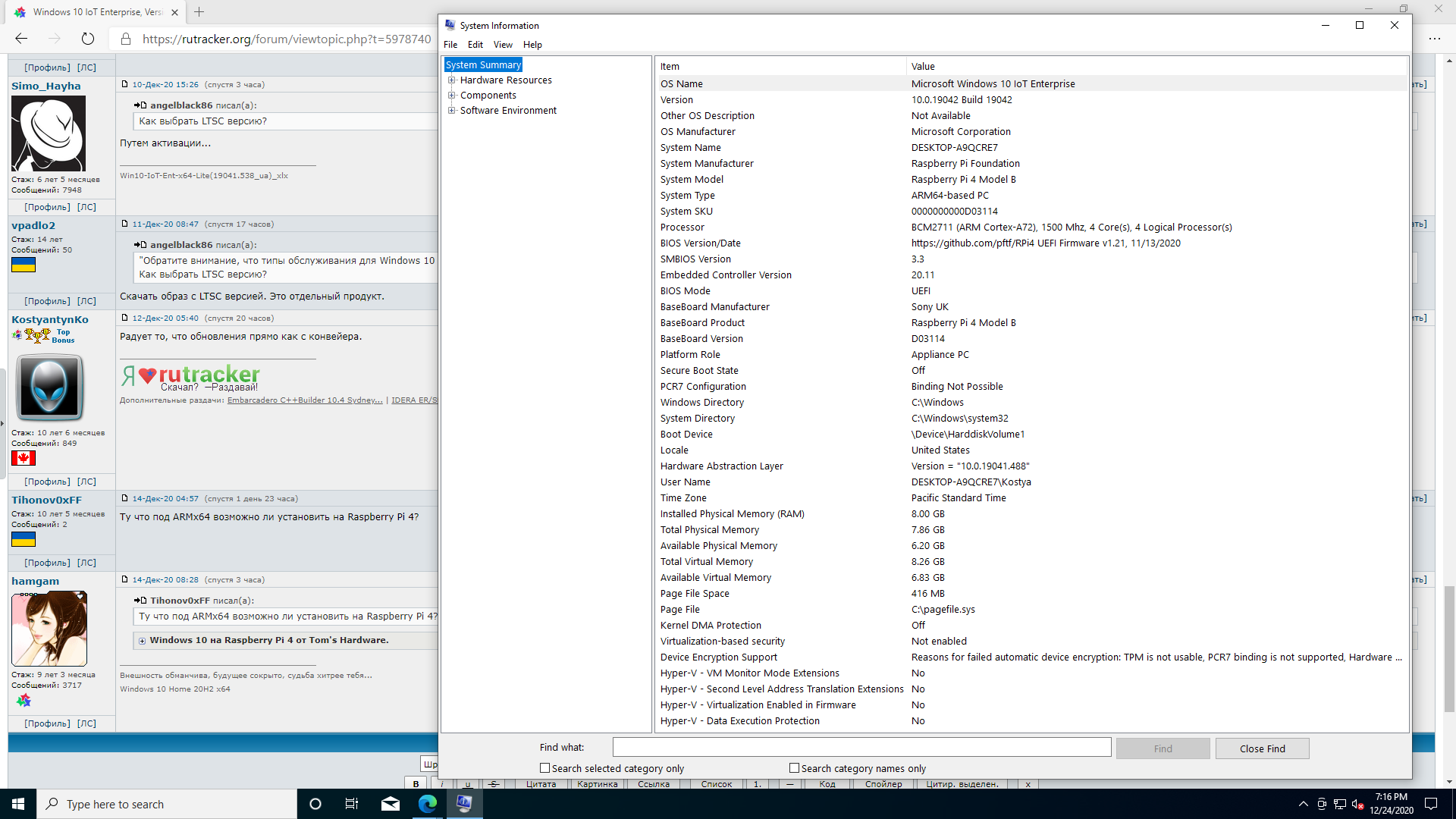Screen dimensions: 1456x819
Task: Launch the Mail app from taskbar
Action: click(x=390, y=804)
